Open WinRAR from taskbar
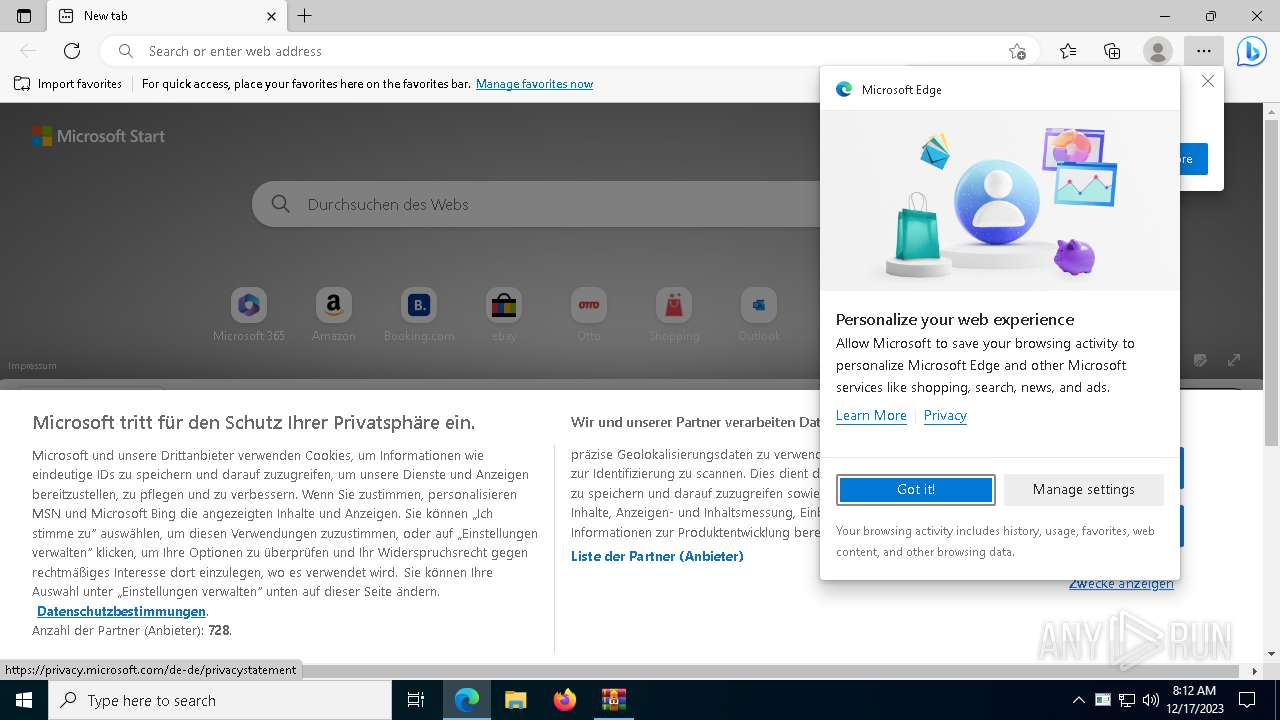1280x720 pixels. click(x=613, y=700)
